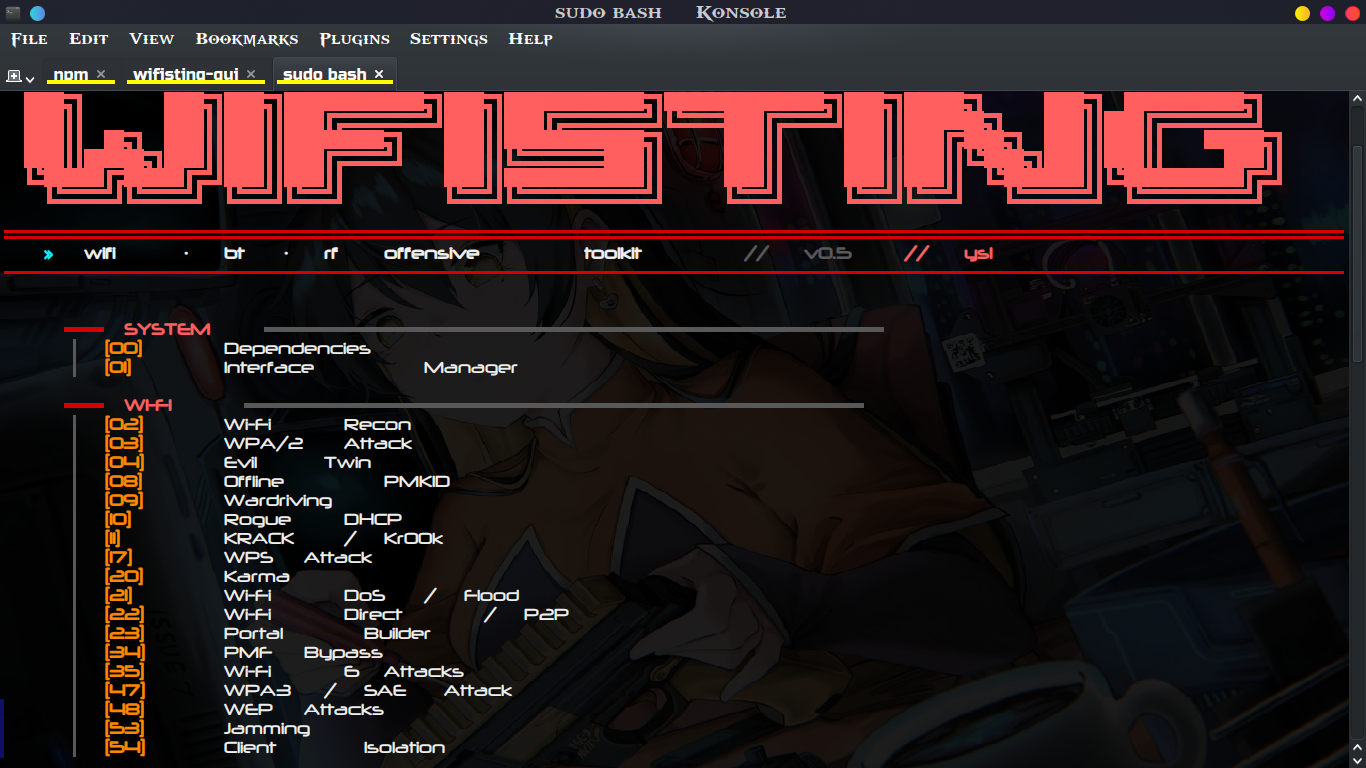
Task: Open the File menu
Action: pos(29,39)
